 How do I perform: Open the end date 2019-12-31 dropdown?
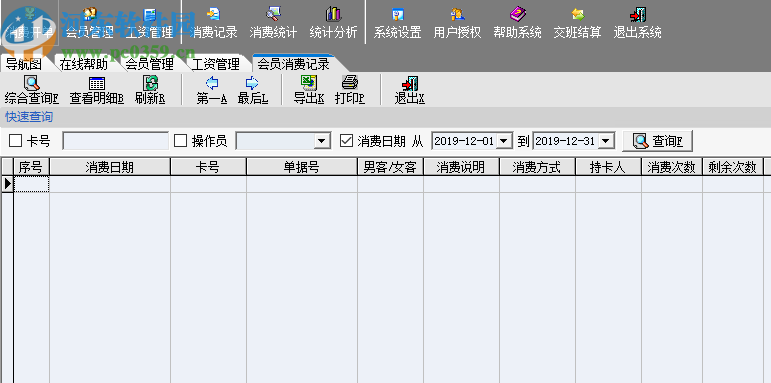point(607,141)
